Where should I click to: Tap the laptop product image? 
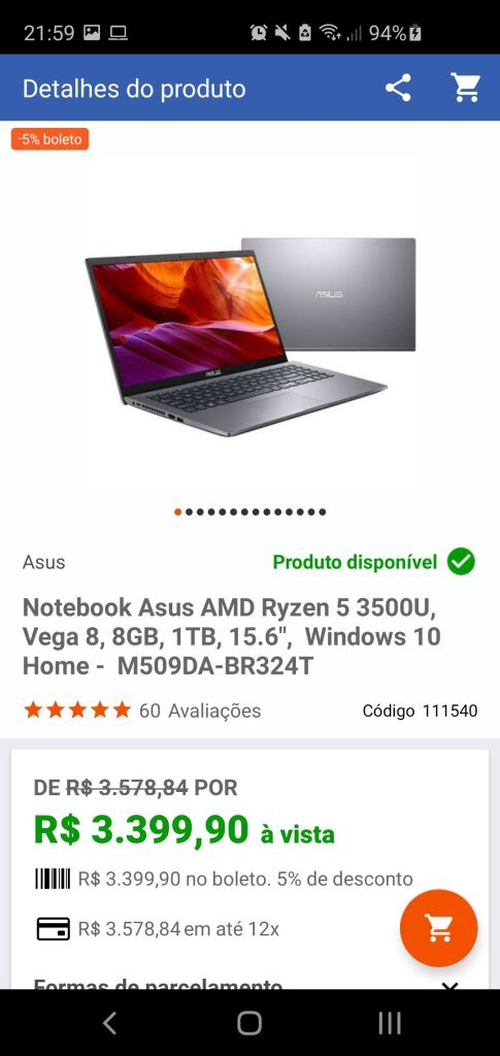tap(250, 335)
